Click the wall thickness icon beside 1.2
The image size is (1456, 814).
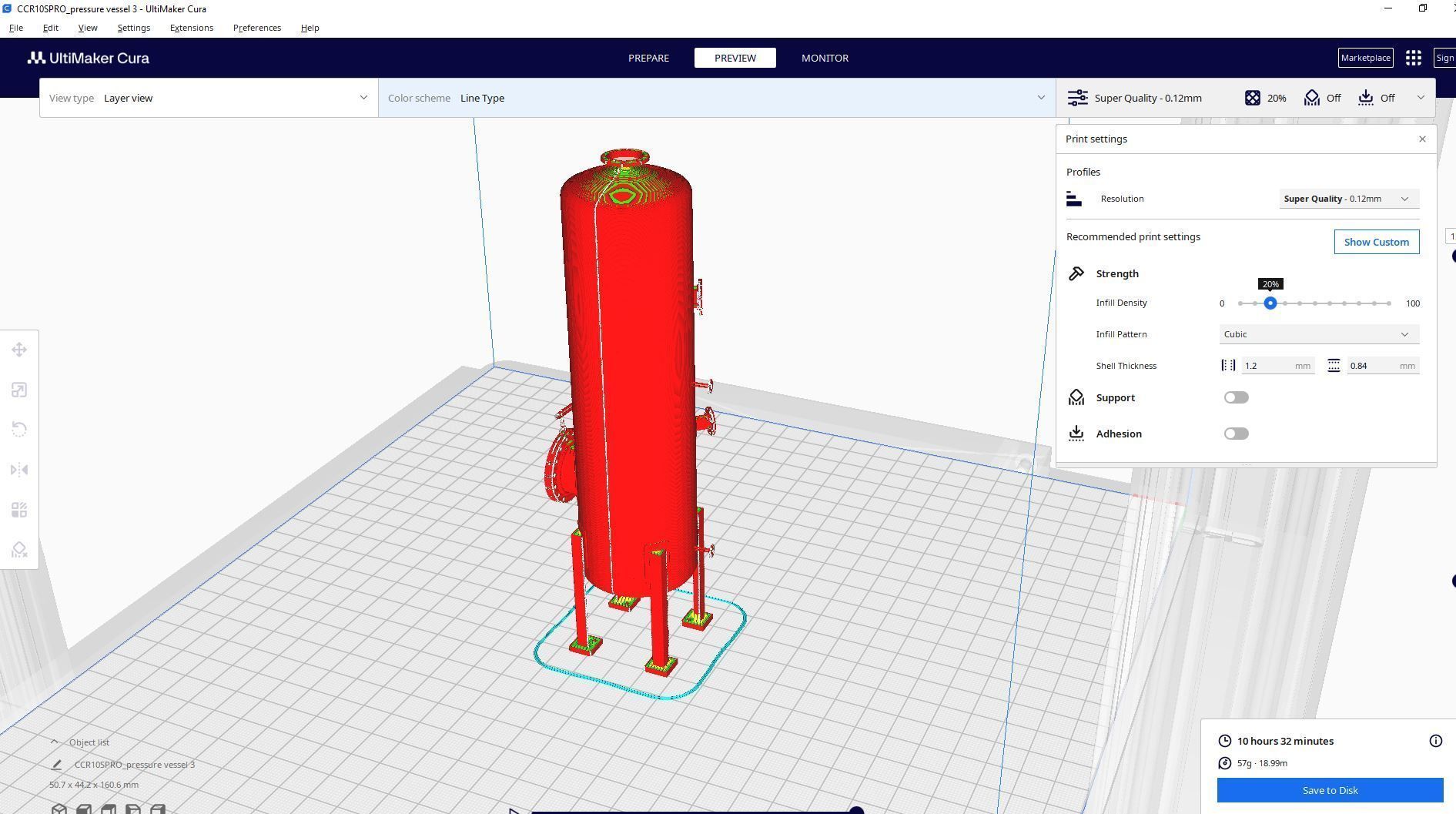point(1228,366)
